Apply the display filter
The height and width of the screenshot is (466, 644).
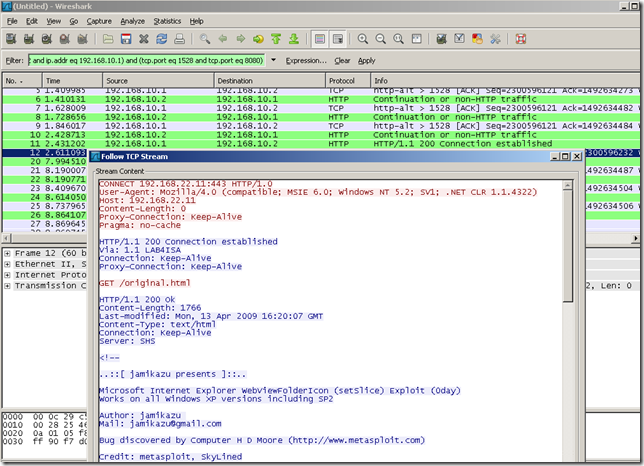tap(366, 60)
